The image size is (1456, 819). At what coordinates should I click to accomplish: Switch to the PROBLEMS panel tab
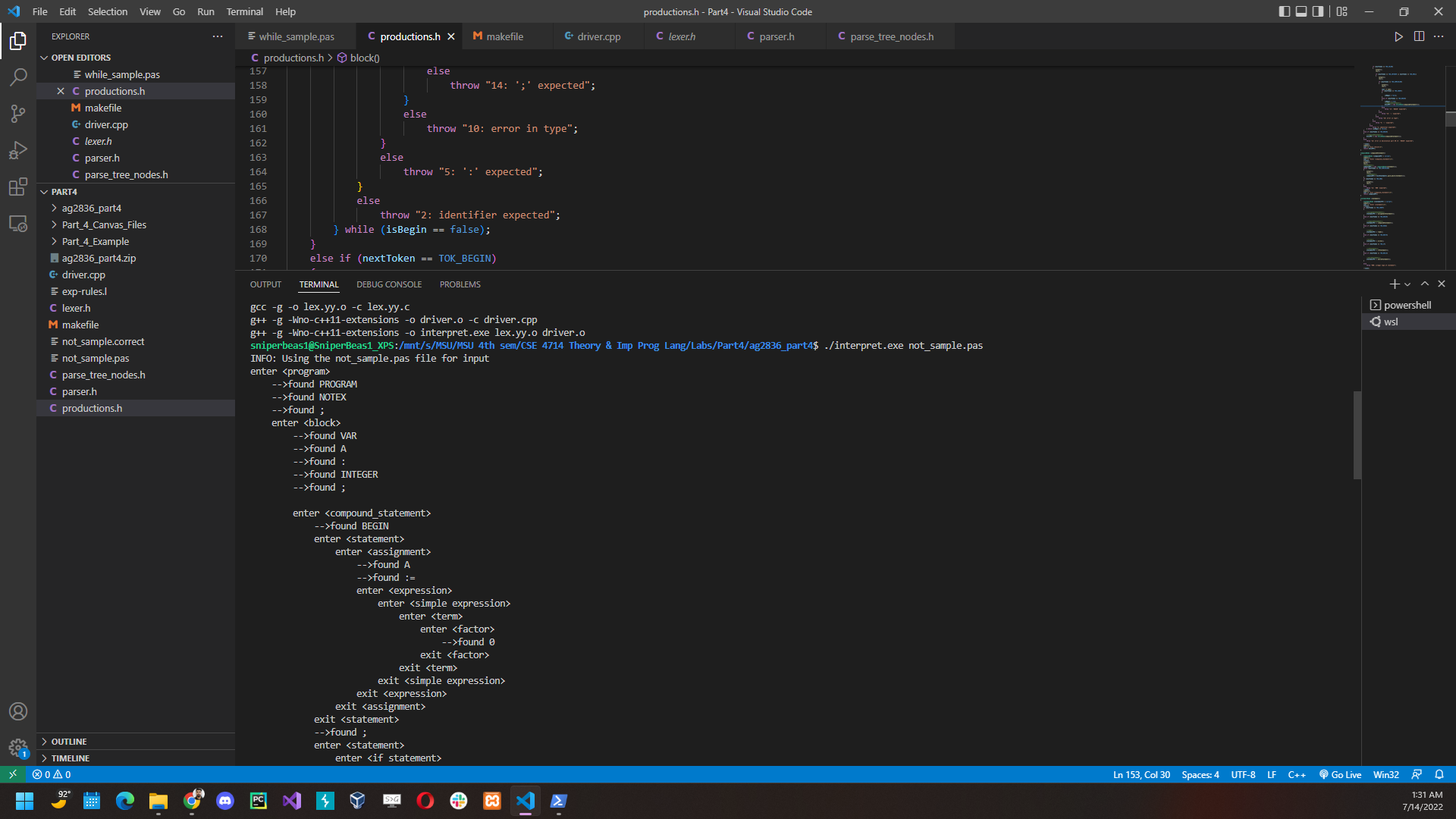(460, 284)
